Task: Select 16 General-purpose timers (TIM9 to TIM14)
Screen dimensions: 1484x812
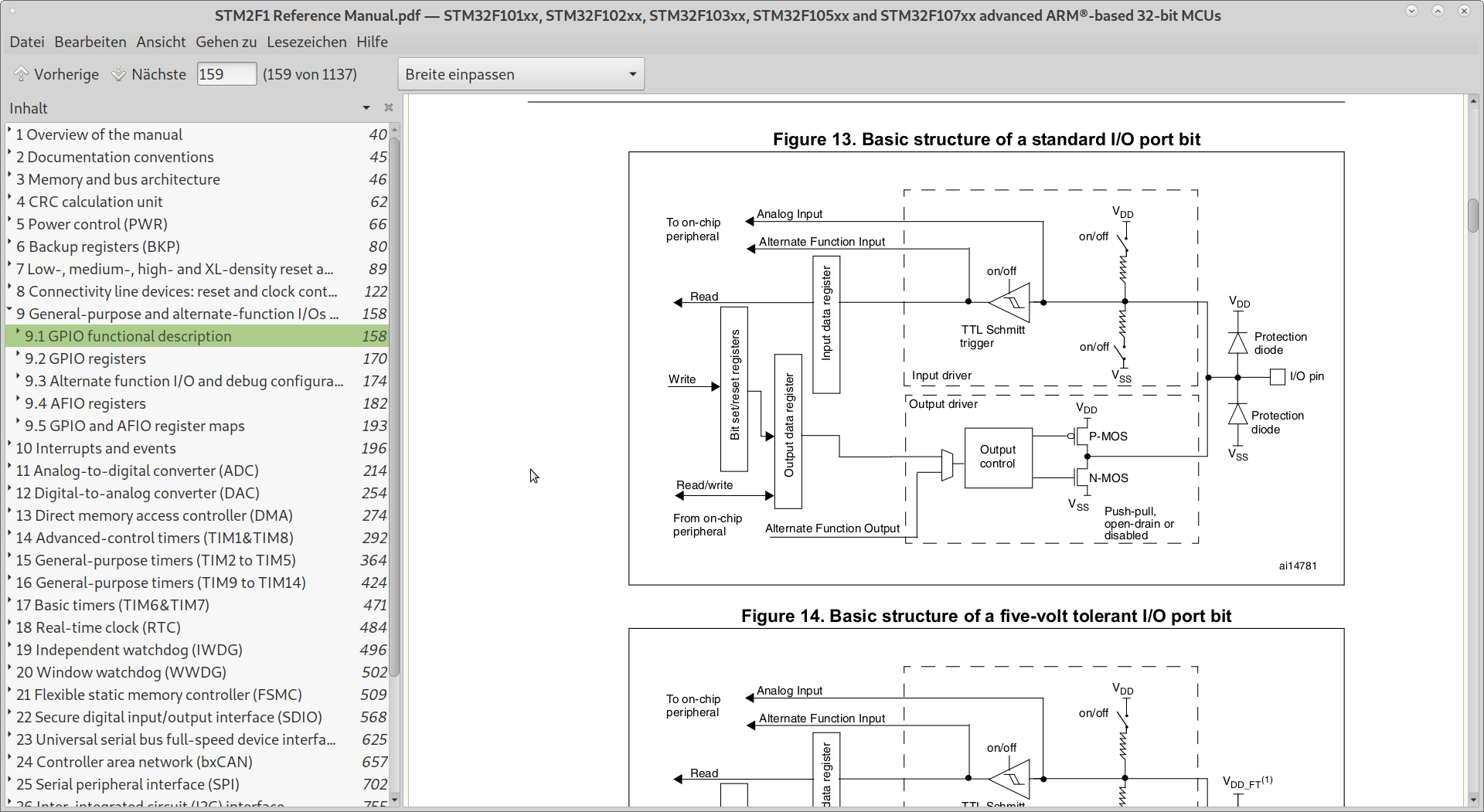Action: pyautogui.click(x=196, y=583)
